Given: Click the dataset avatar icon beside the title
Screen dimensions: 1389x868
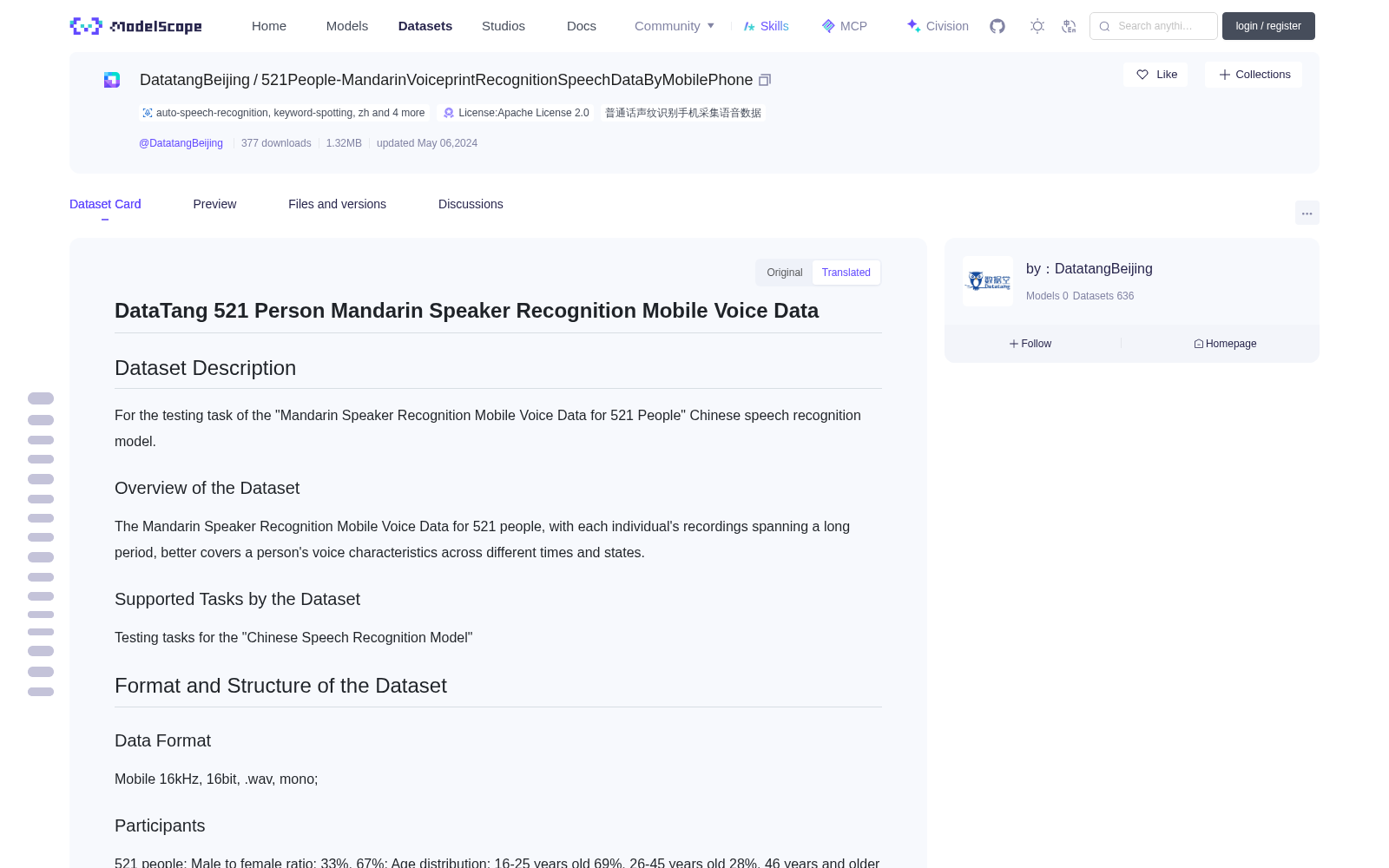Looking at the screenshot, I should click(x=112, y=80).
